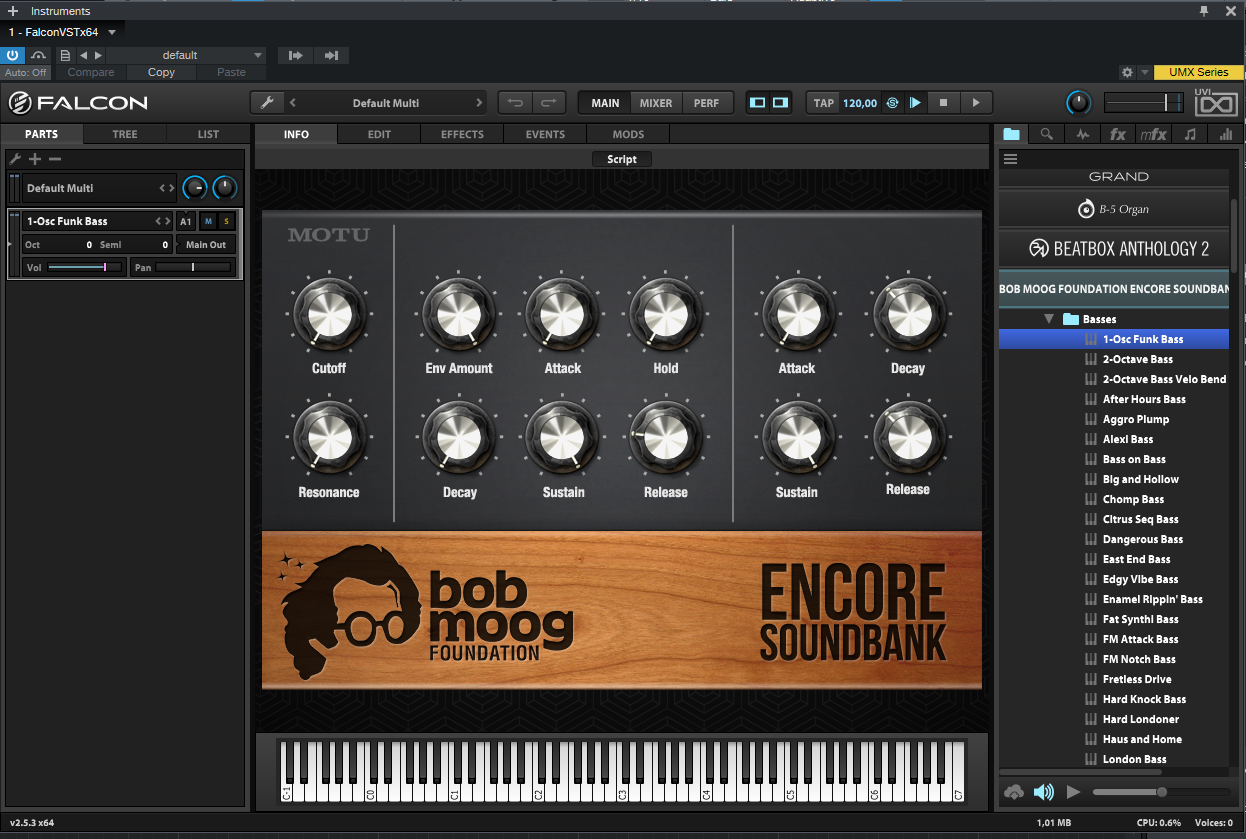Image resolution: width=1246 pixels, height=839 pixels.
Task: Solo the 1-Osc Funk Bass part
Action: tap(226, 221)
